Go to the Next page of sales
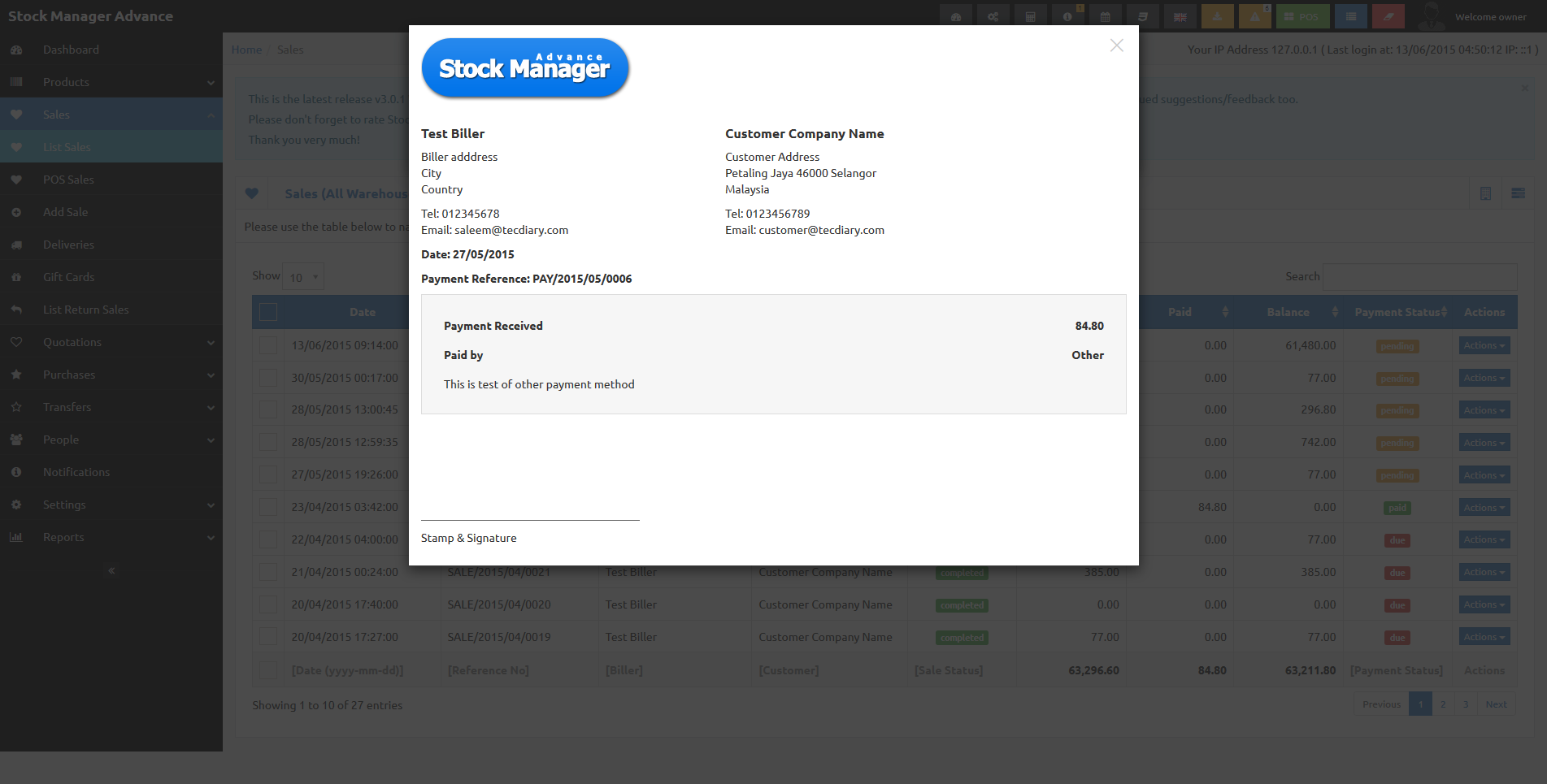The height and width of the screenshot is (784, 1547). pos(1496,704)
